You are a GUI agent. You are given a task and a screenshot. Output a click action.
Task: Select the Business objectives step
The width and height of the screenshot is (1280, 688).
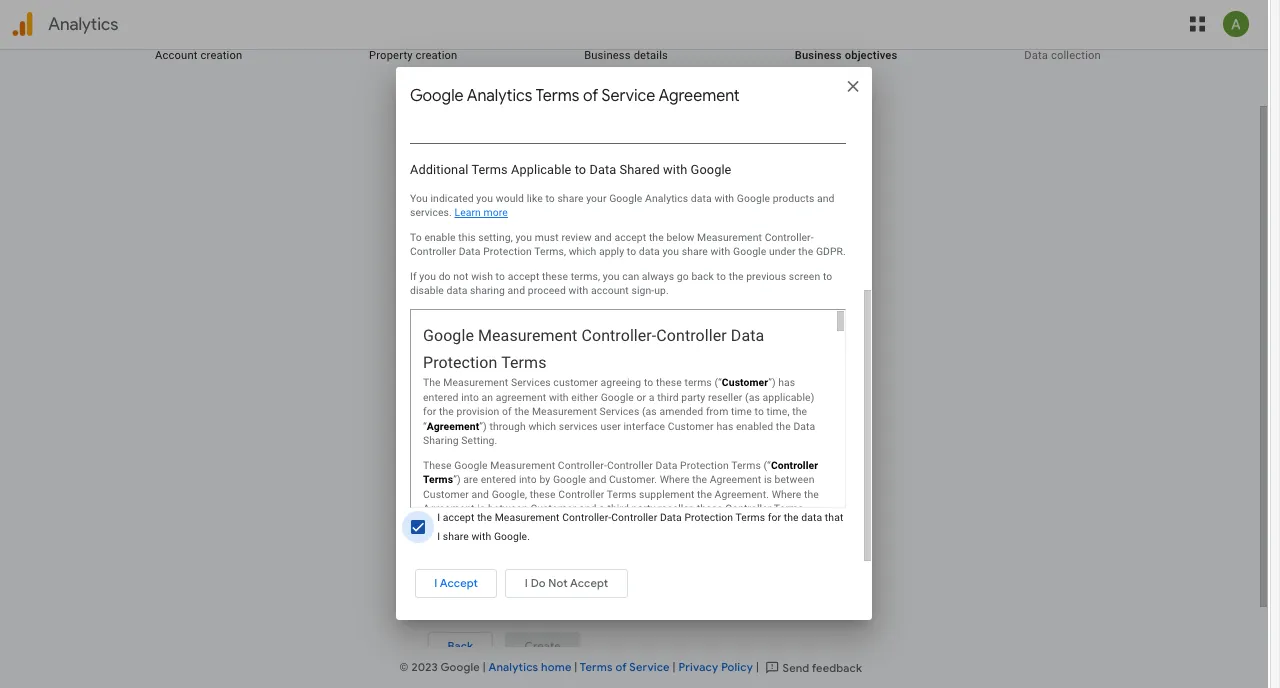pos(846,55)
